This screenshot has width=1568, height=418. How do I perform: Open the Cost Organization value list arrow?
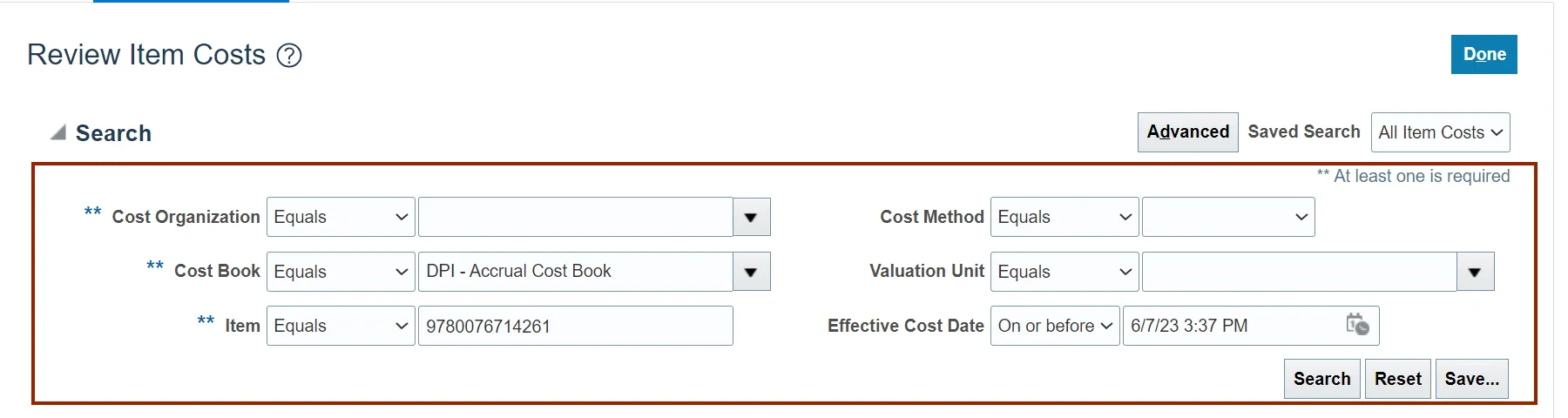click(751, 217)
